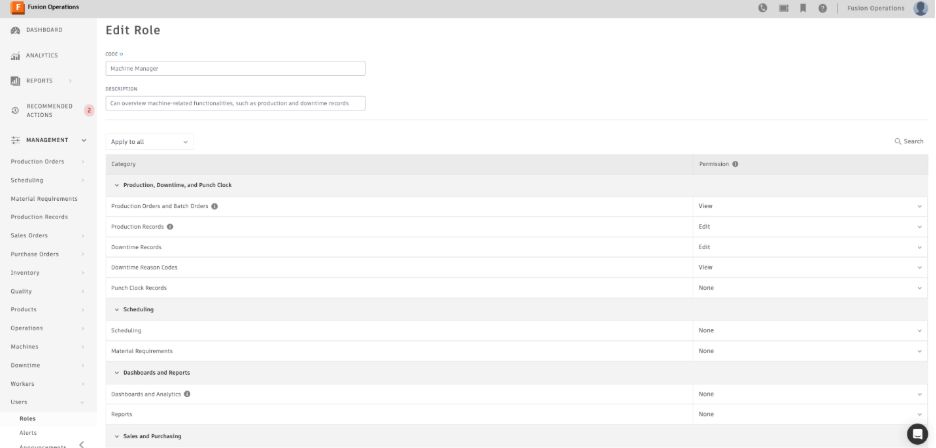The image size is (936, 448).
Task: Open the Apply to all dropdown
Action: click(149, 142)
